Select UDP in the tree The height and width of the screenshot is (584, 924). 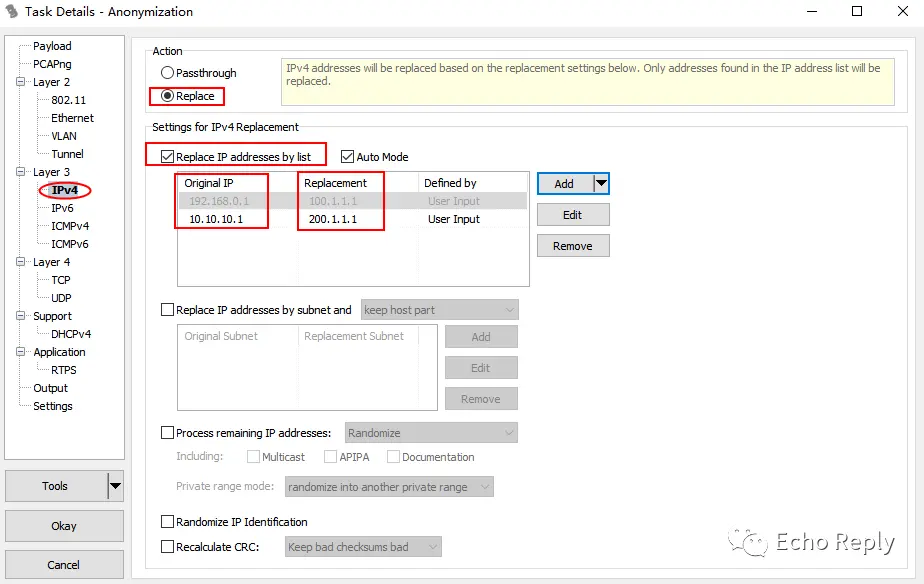tap(61, 298)
